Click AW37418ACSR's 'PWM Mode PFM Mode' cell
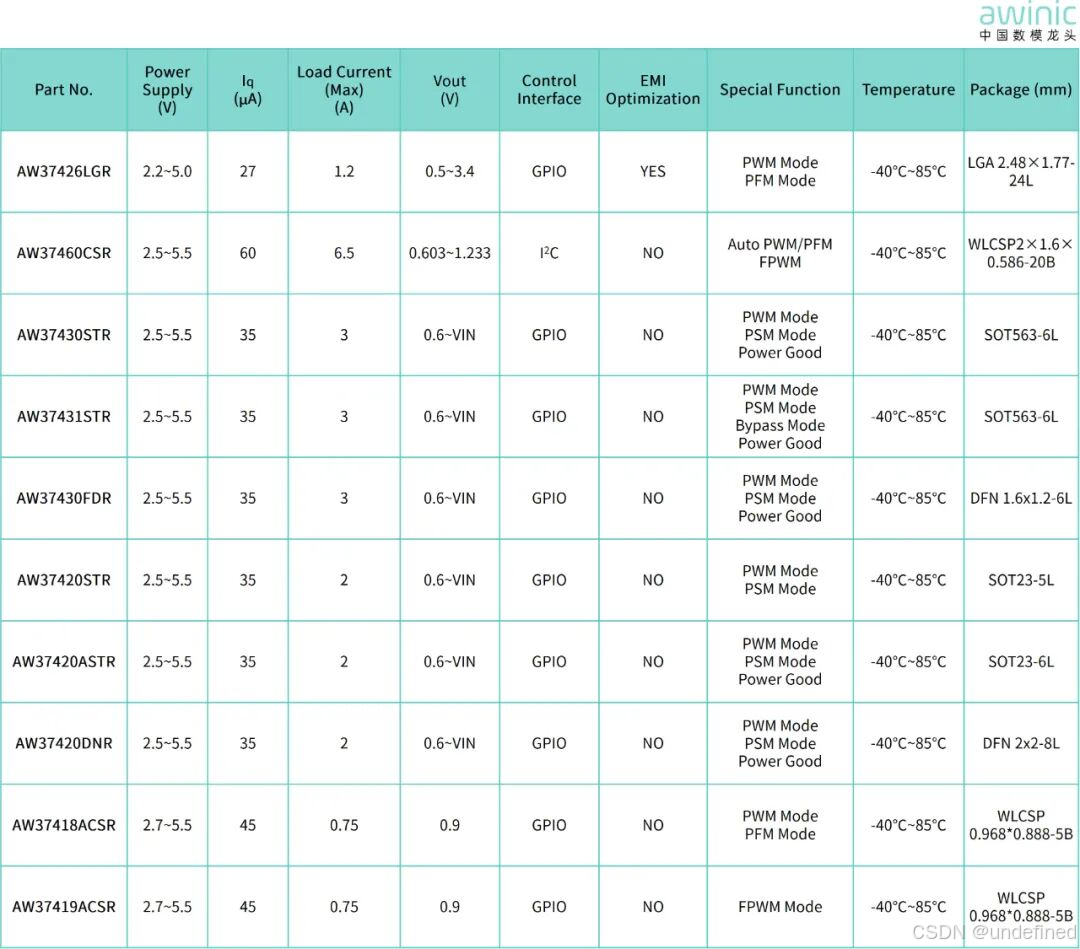Screen dimensions: 1080x949 (x=780, y=825)
